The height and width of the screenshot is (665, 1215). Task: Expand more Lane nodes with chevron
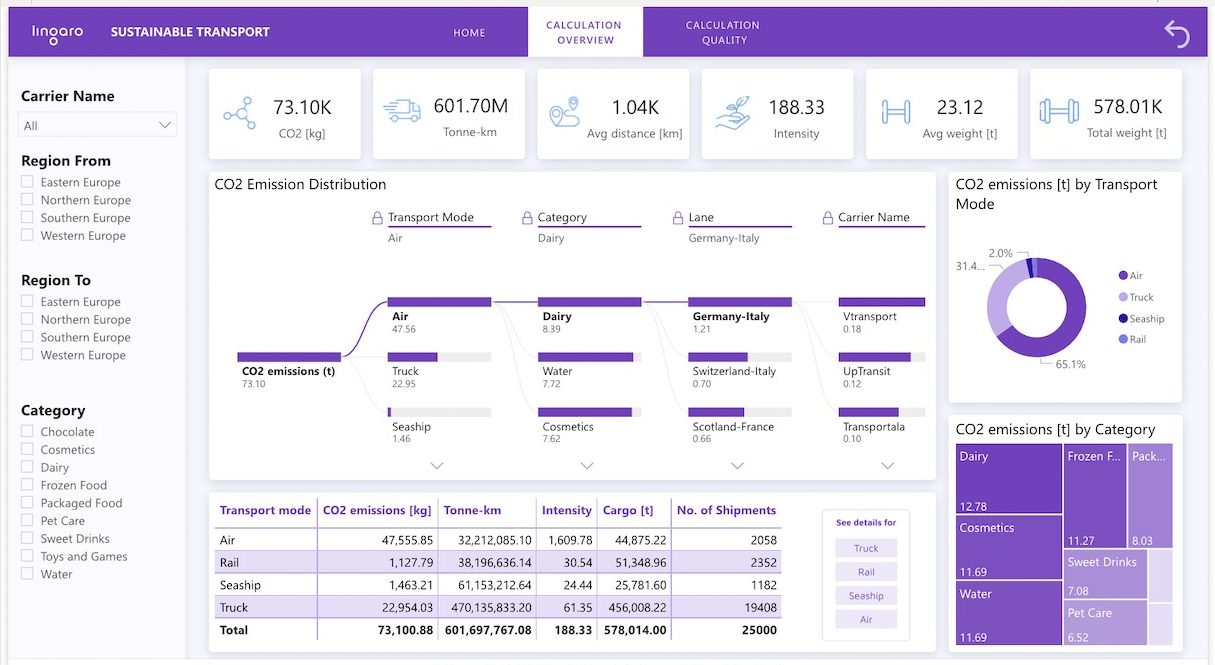737,466
